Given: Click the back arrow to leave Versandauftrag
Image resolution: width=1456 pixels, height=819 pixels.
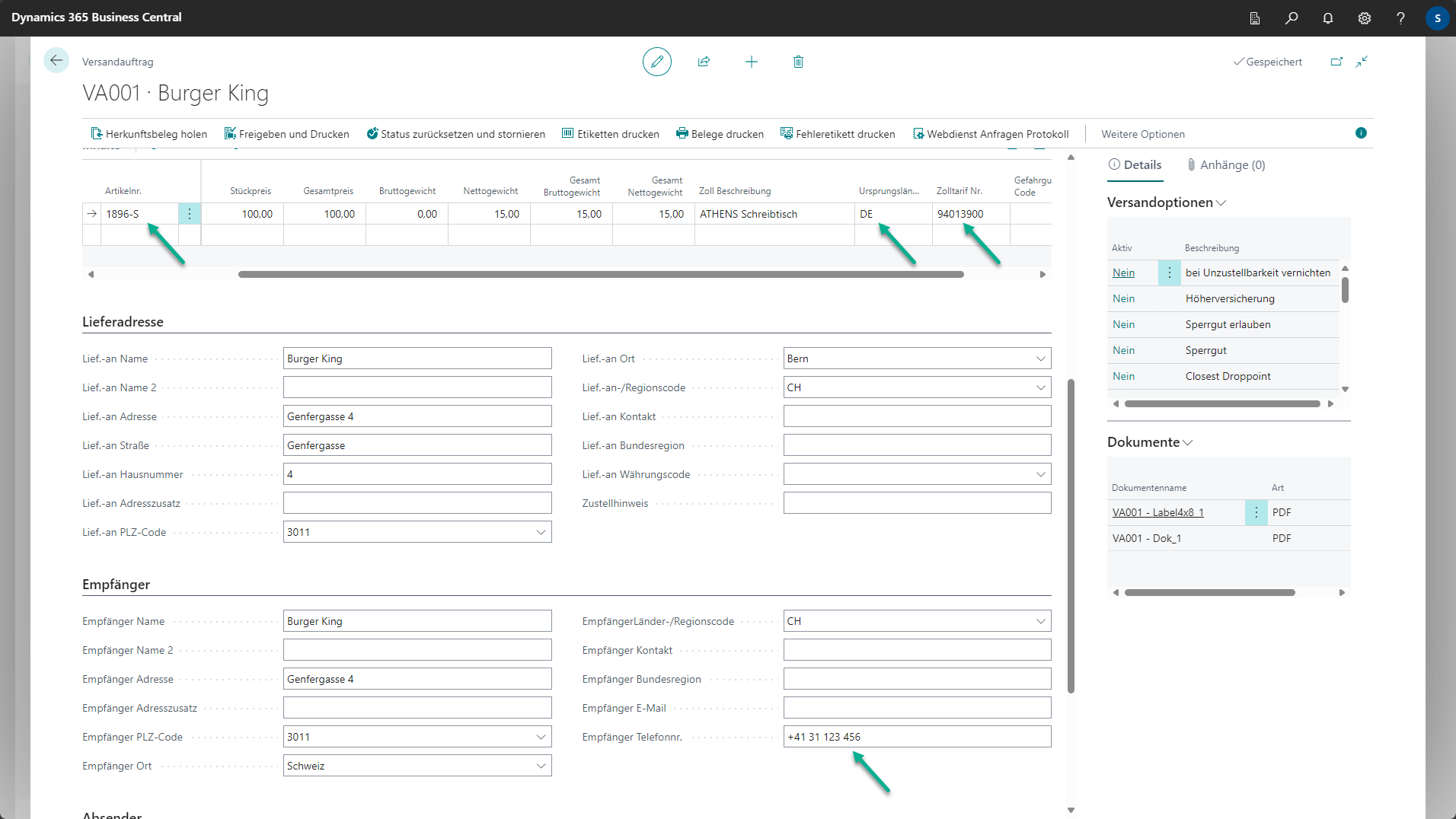Looking at the screenshot, I should (56, 61).
